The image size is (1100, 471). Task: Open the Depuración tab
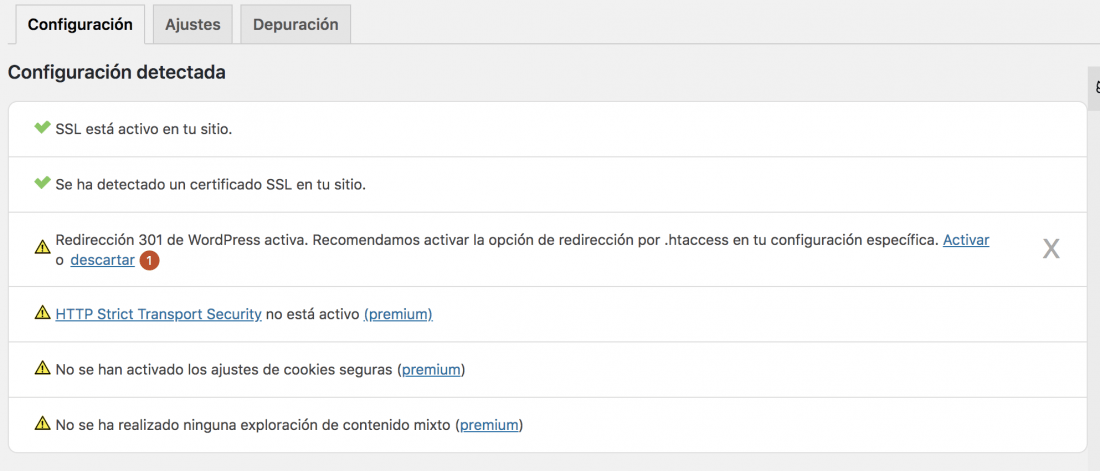295,25
